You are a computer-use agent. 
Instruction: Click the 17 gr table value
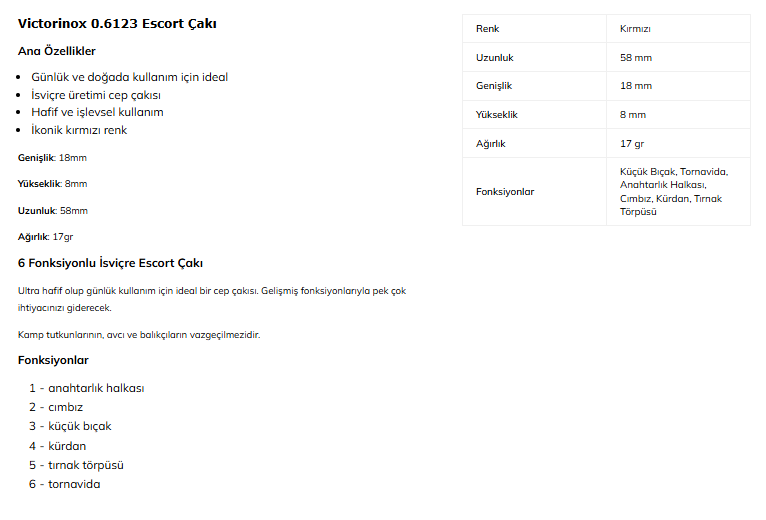[632, 144]
